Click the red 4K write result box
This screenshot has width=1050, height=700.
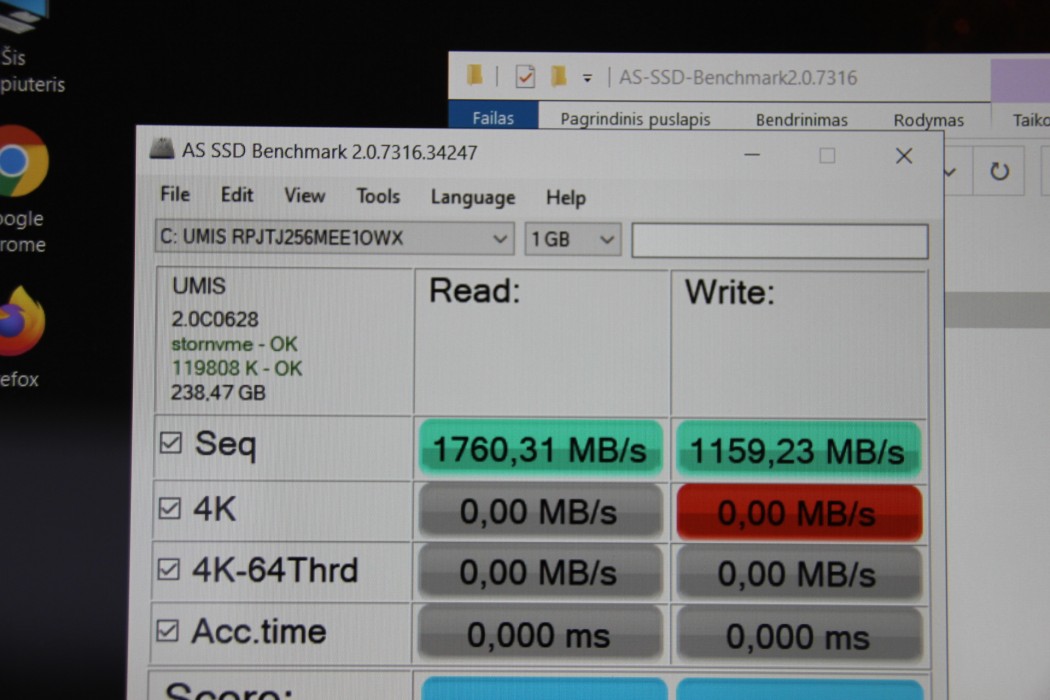(799, 512)
